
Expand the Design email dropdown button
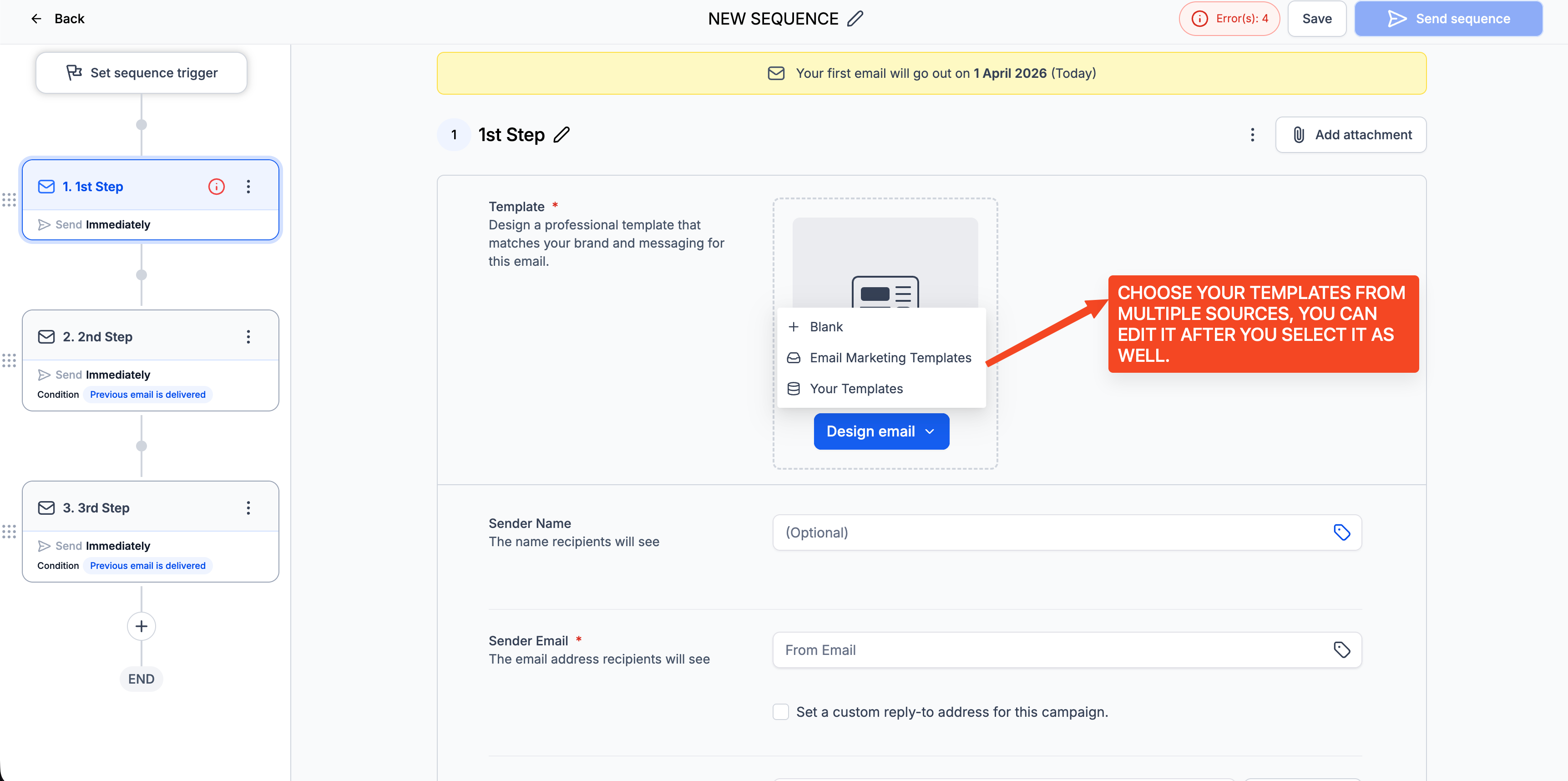pyautogui.click(x=881, y=431)
